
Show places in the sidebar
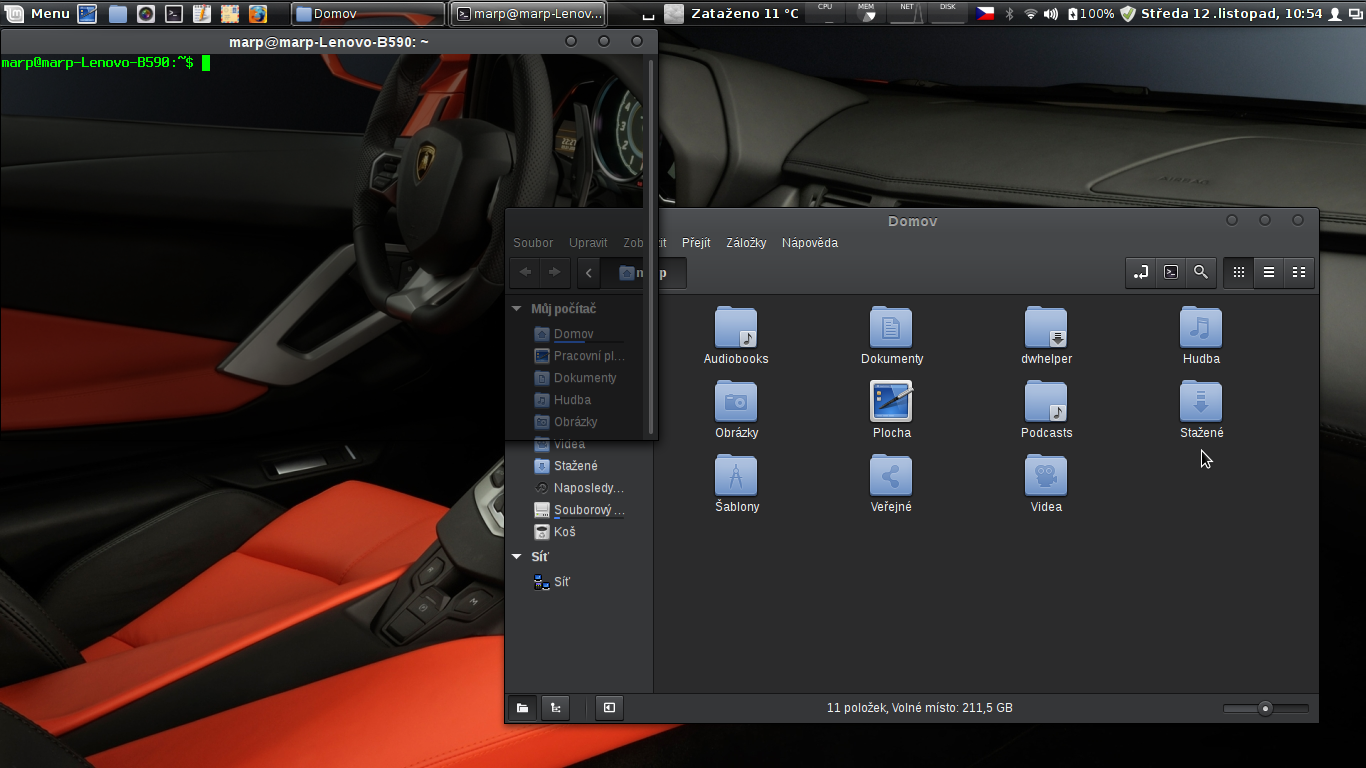pos(522,708)
